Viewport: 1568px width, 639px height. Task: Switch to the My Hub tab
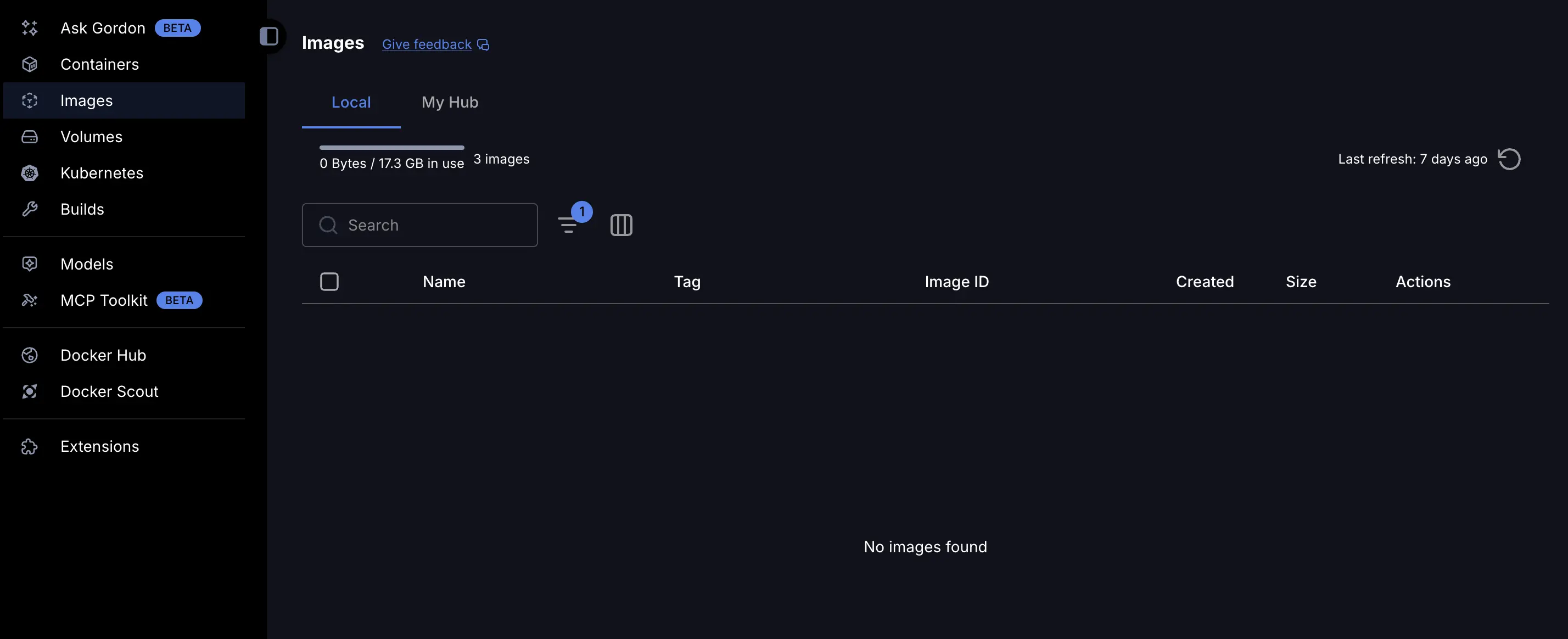tap(450, 102)
